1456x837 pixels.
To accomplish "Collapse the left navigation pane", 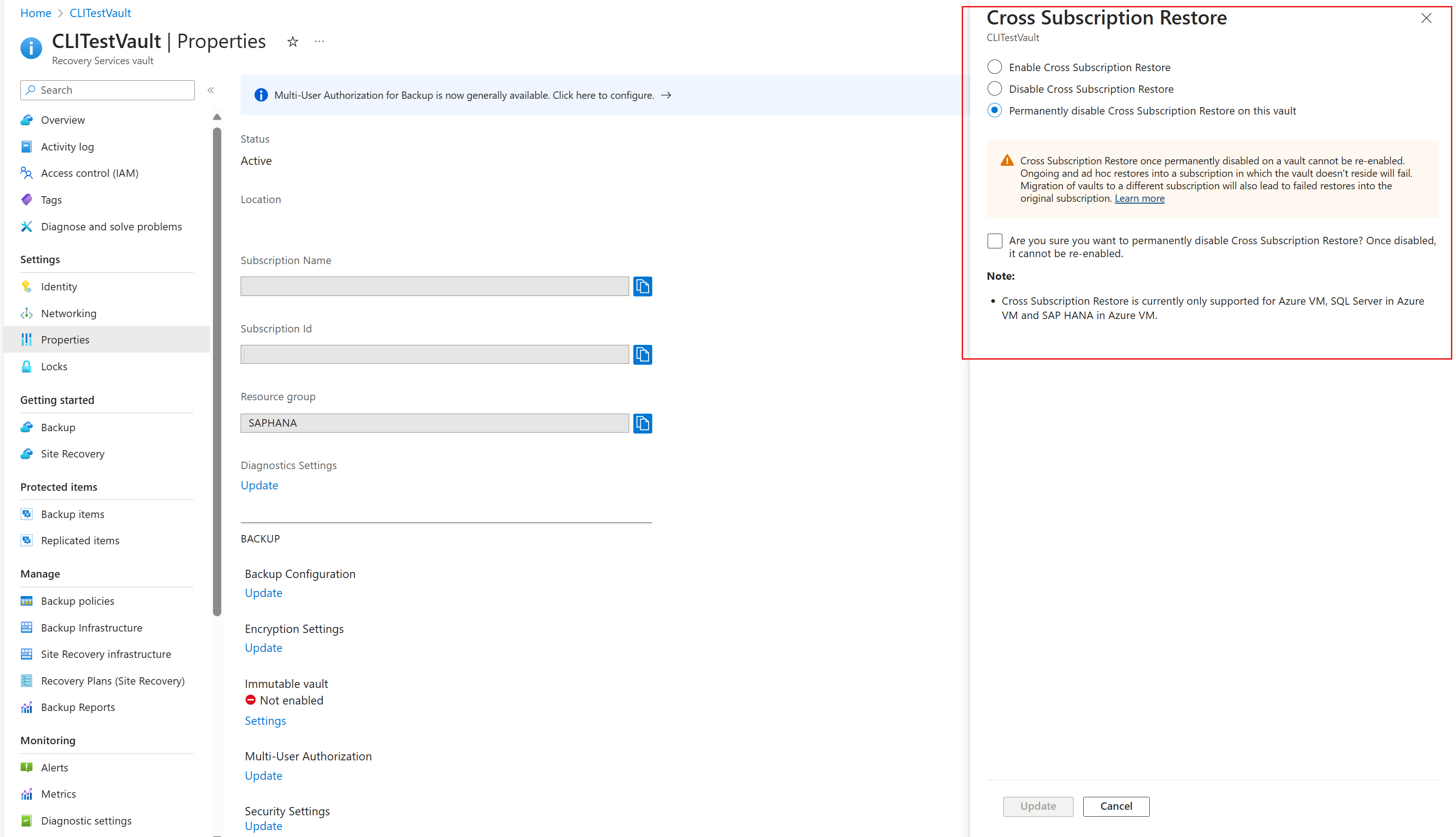I will point(211,90).
